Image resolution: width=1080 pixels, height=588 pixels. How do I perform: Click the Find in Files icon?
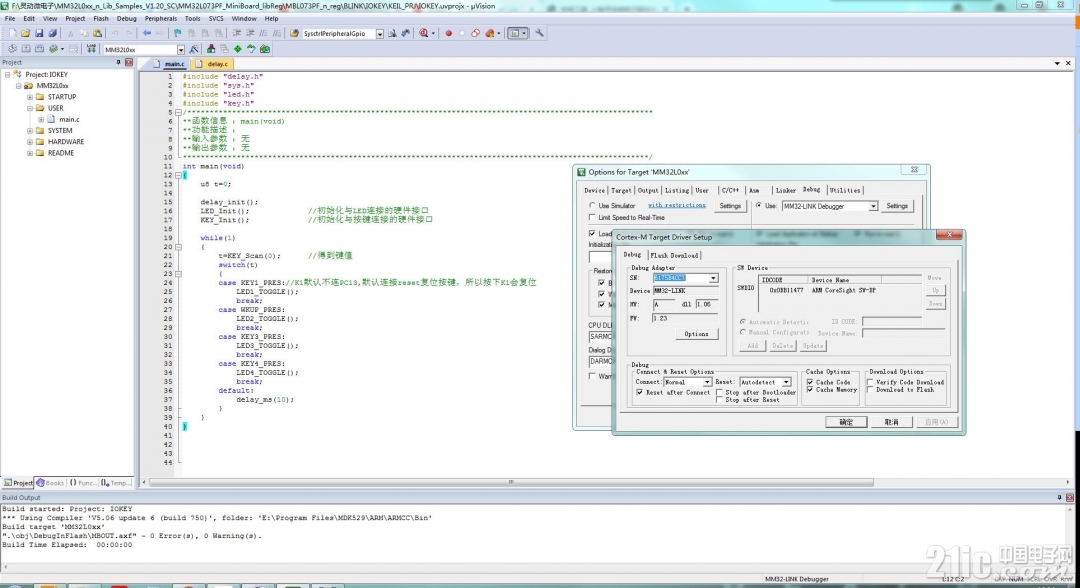click(393, 33)
